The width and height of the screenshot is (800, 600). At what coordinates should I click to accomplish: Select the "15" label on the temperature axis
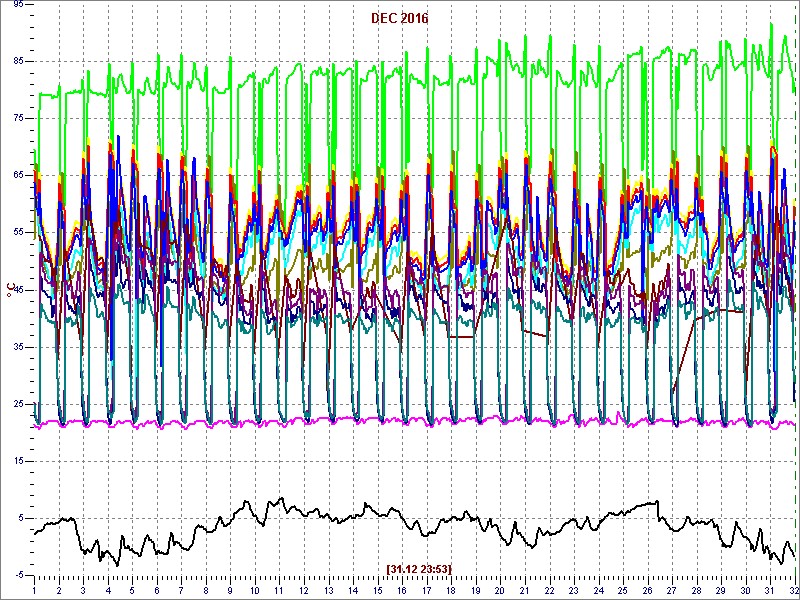pyautogui.click(x=18, y=461)
